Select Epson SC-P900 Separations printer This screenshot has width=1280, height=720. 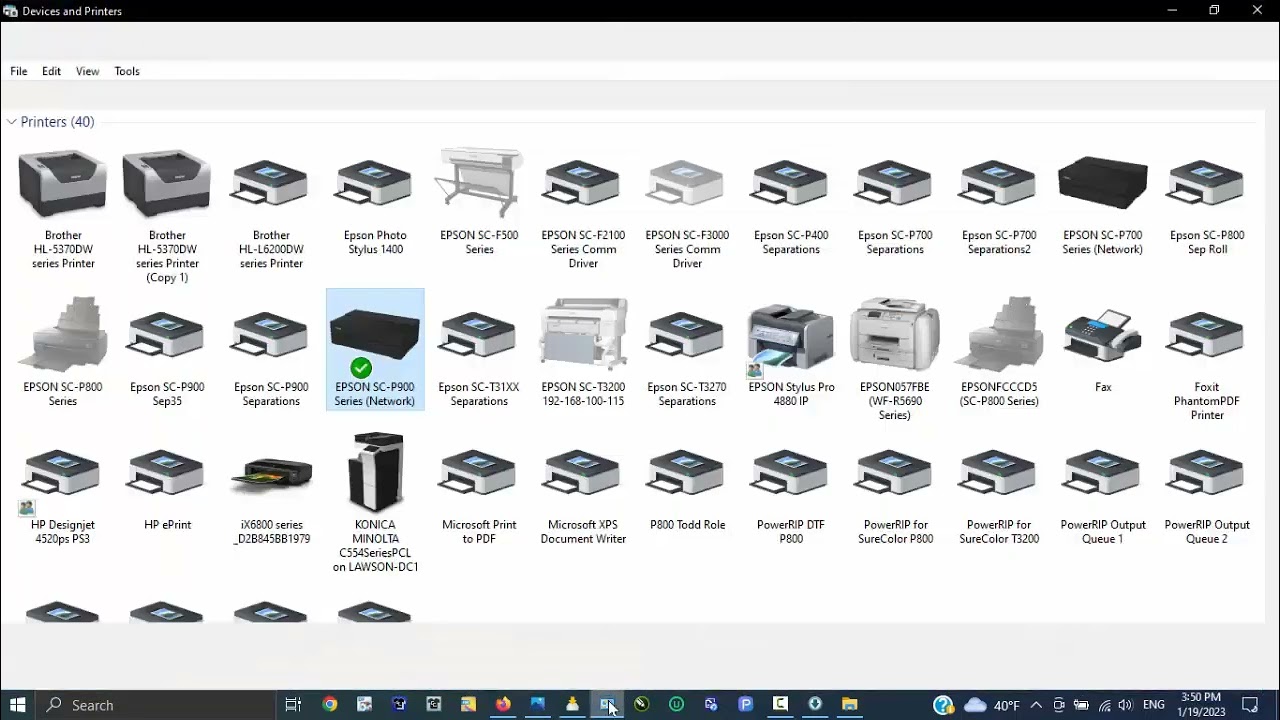(271, 358)
